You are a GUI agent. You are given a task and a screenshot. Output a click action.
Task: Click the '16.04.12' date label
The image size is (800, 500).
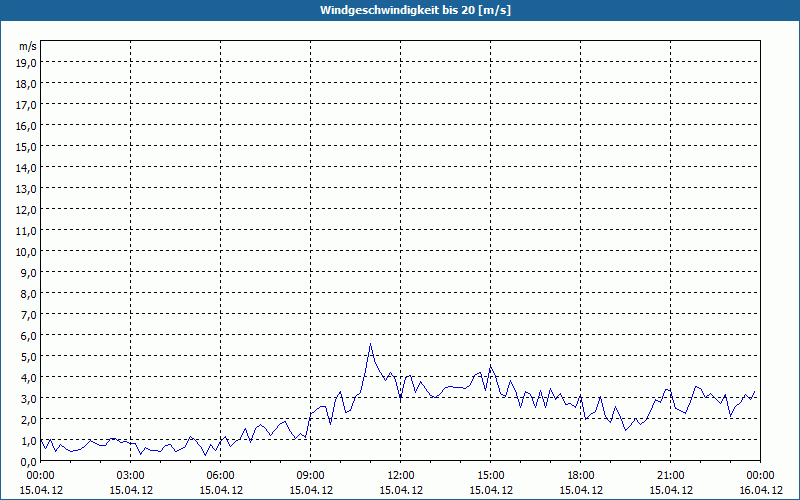point(760,490)
